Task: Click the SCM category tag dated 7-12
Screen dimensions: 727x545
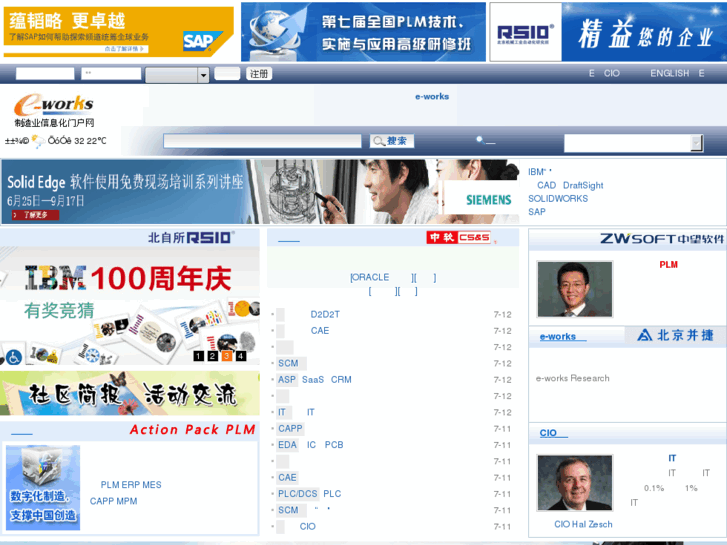Action: point(288,363)
